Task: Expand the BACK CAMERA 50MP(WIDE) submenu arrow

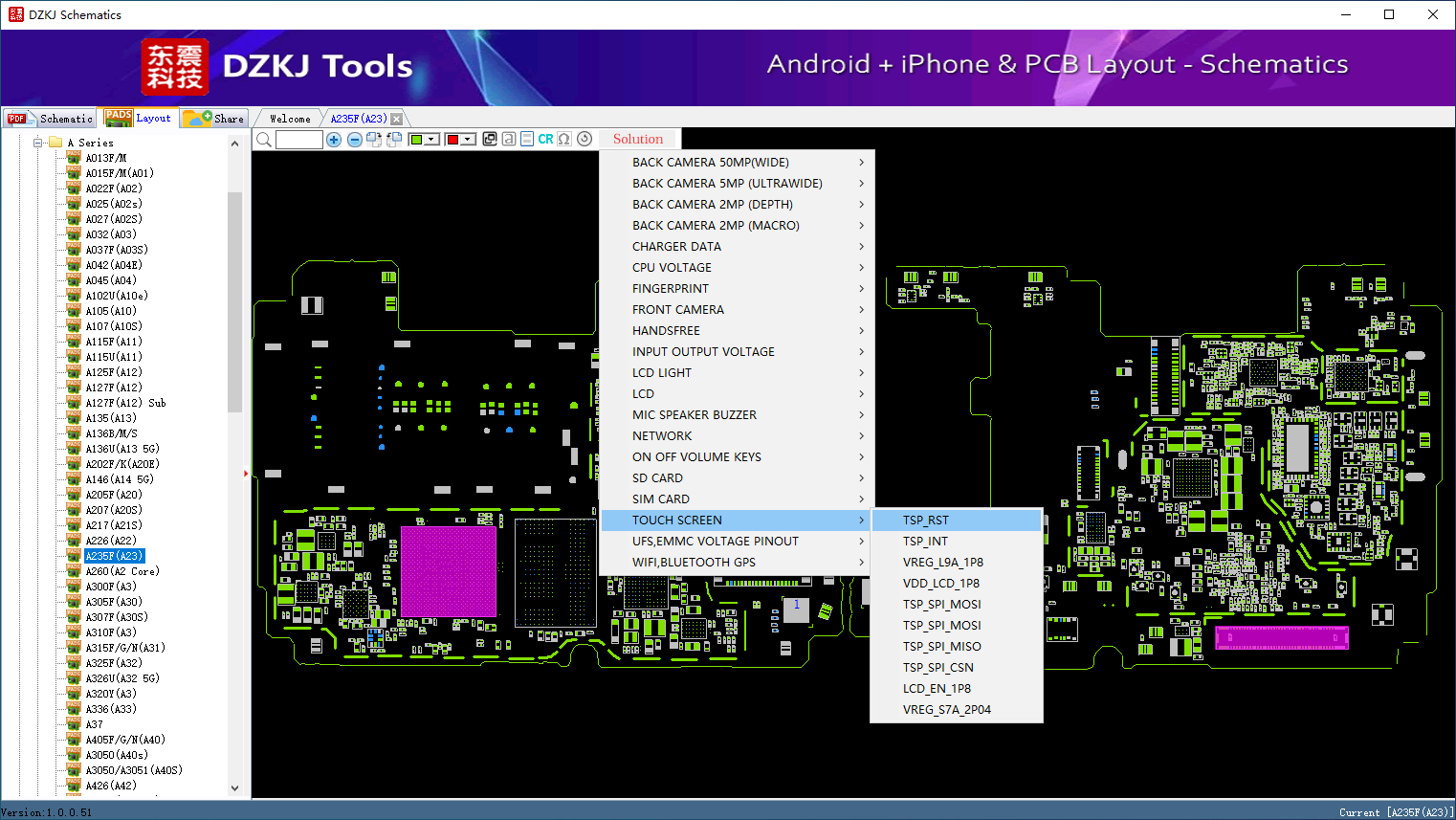Action: [x=861, y=163]
